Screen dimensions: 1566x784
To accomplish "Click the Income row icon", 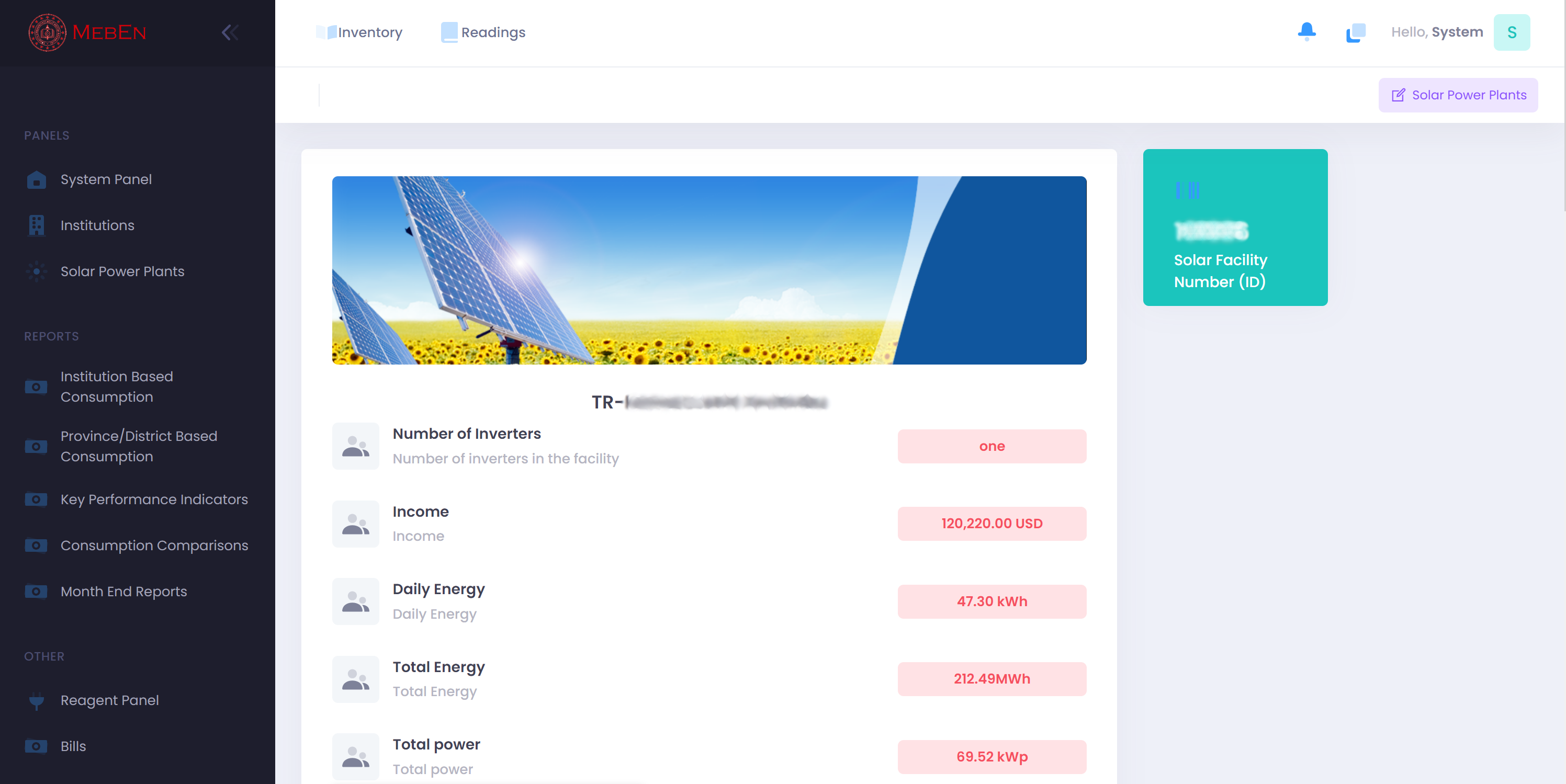I will click(356, 524).
